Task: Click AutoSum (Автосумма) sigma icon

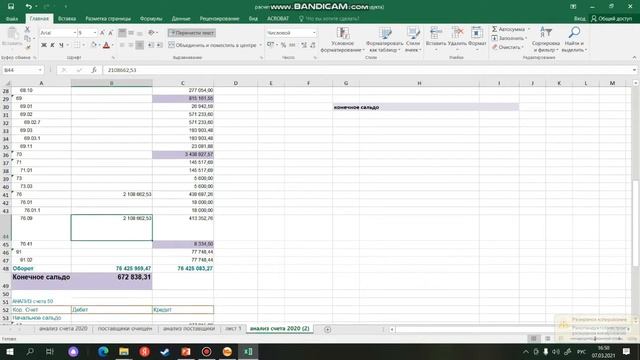Action: pos(494,29)
